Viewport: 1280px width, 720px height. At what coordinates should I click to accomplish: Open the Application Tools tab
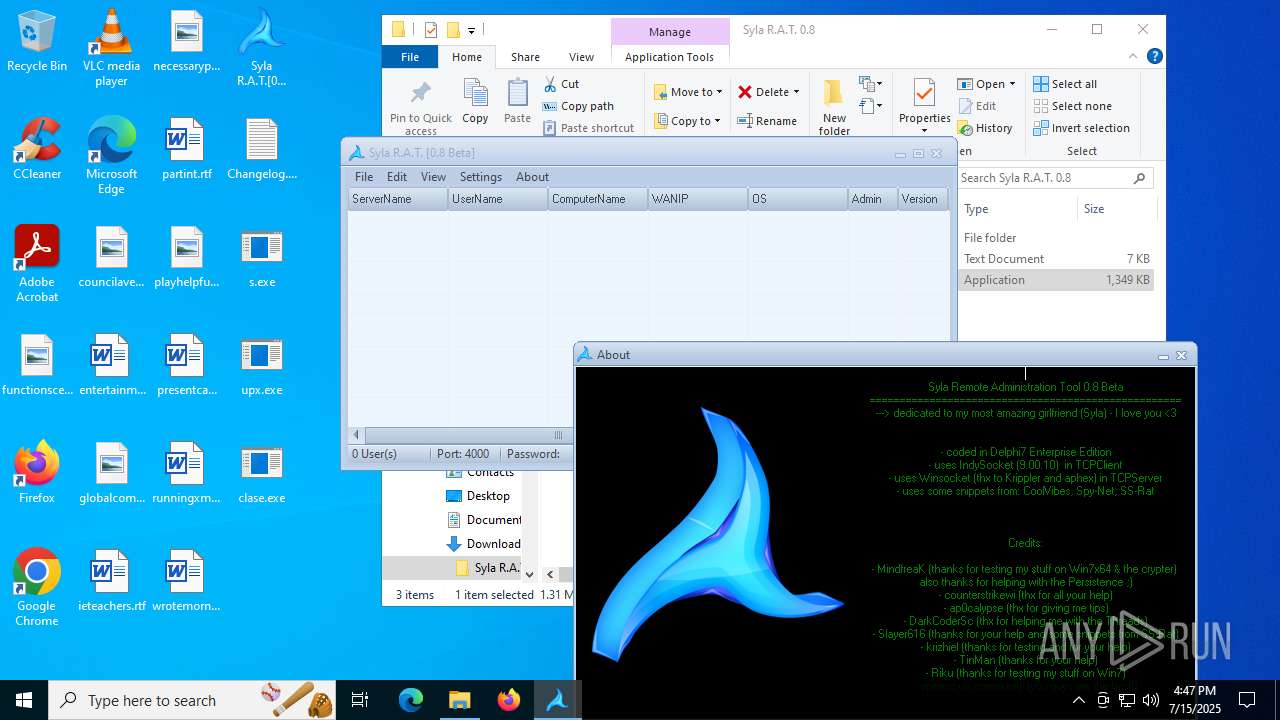669,57
